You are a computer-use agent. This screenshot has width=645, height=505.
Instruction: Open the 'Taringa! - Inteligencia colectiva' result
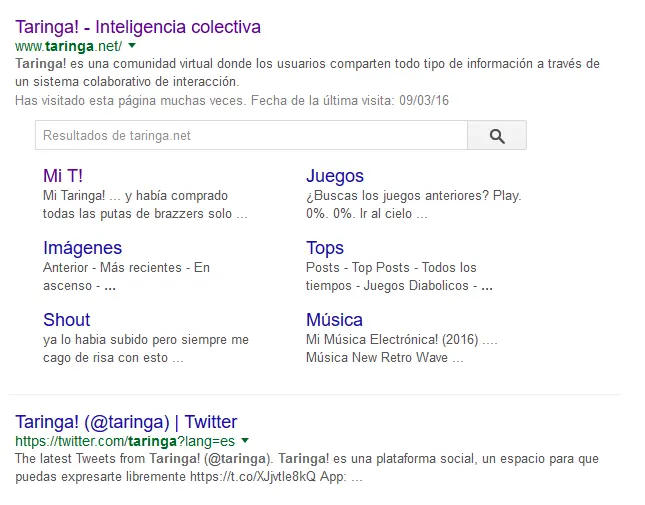[x=138, y=27]
